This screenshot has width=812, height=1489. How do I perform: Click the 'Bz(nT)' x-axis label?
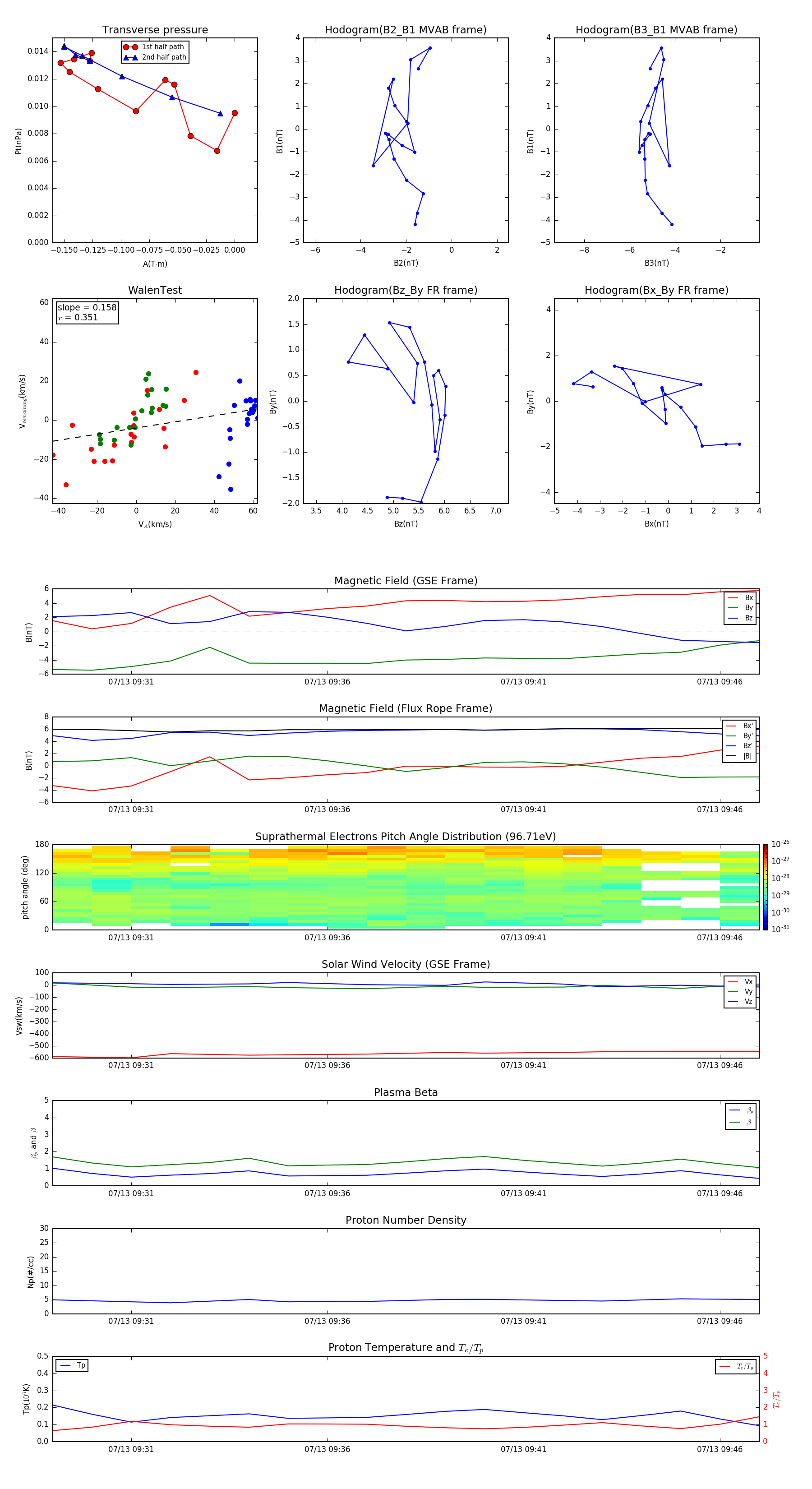click(406, 524)
